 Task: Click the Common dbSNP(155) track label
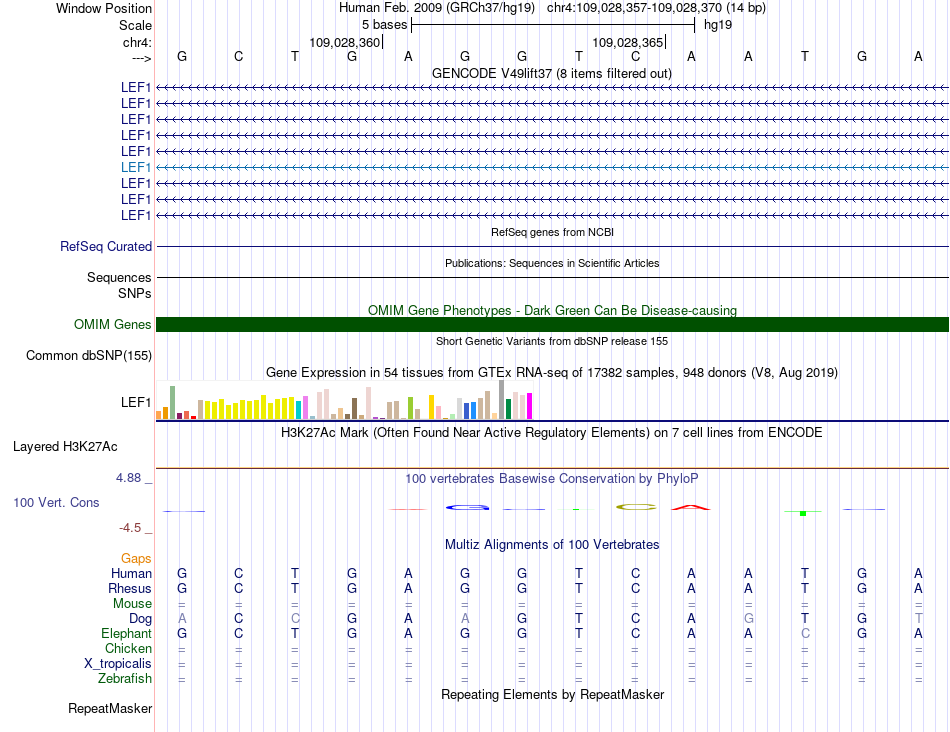[89, 356]
